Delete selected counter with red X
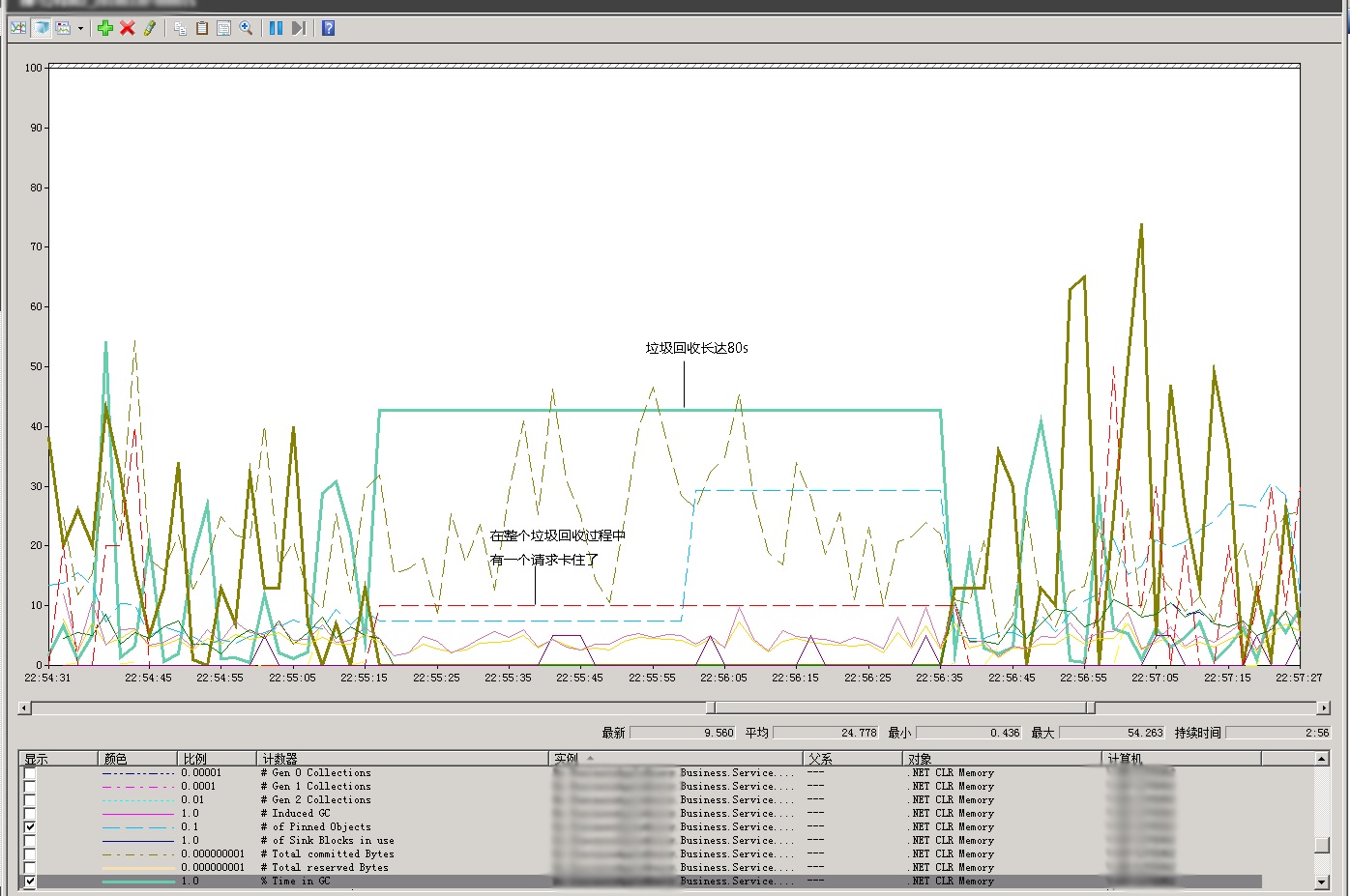The image size is (1350, 896). click(x=127, y=28)
